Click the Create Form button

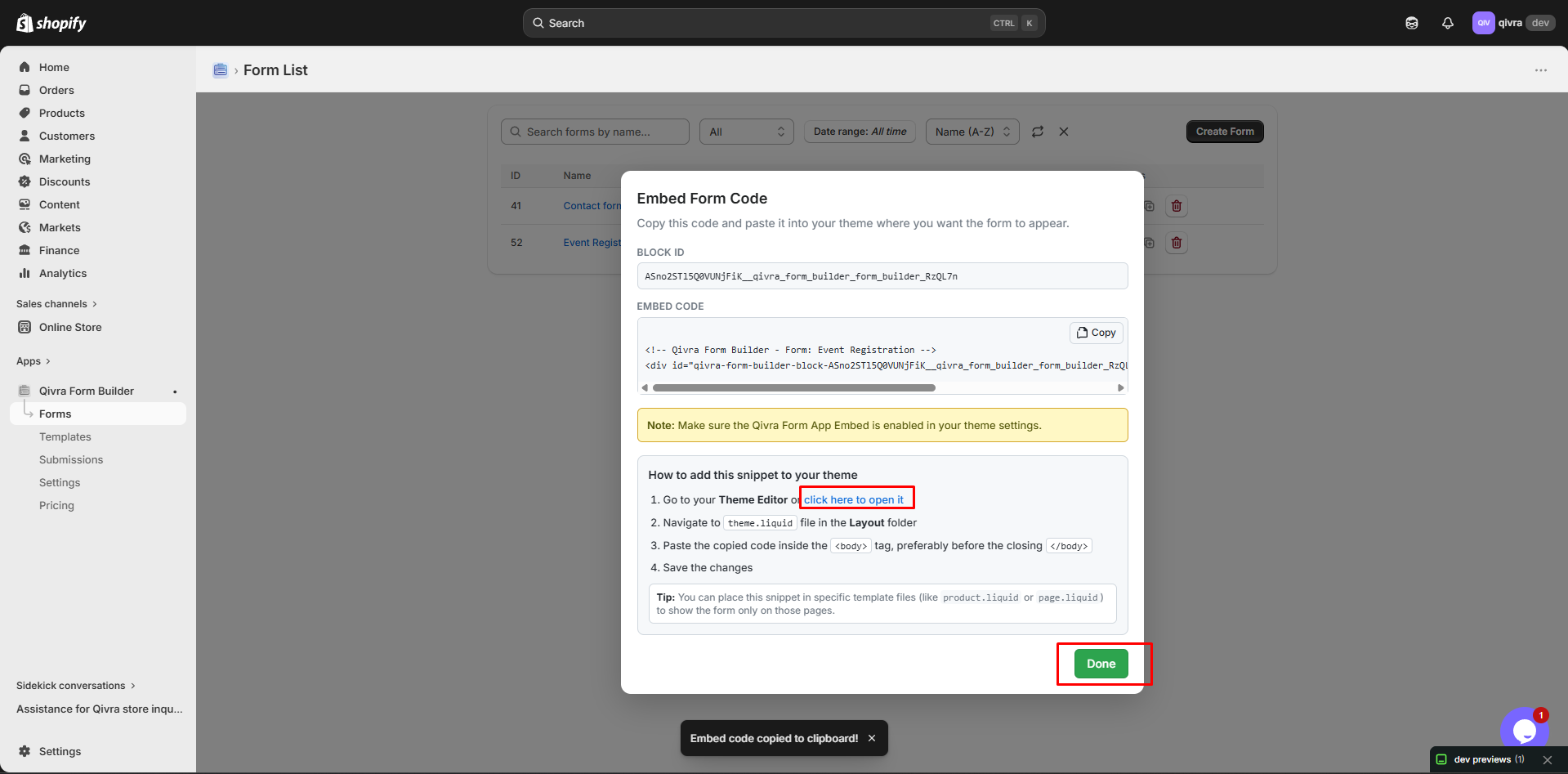click(1225, 132)
